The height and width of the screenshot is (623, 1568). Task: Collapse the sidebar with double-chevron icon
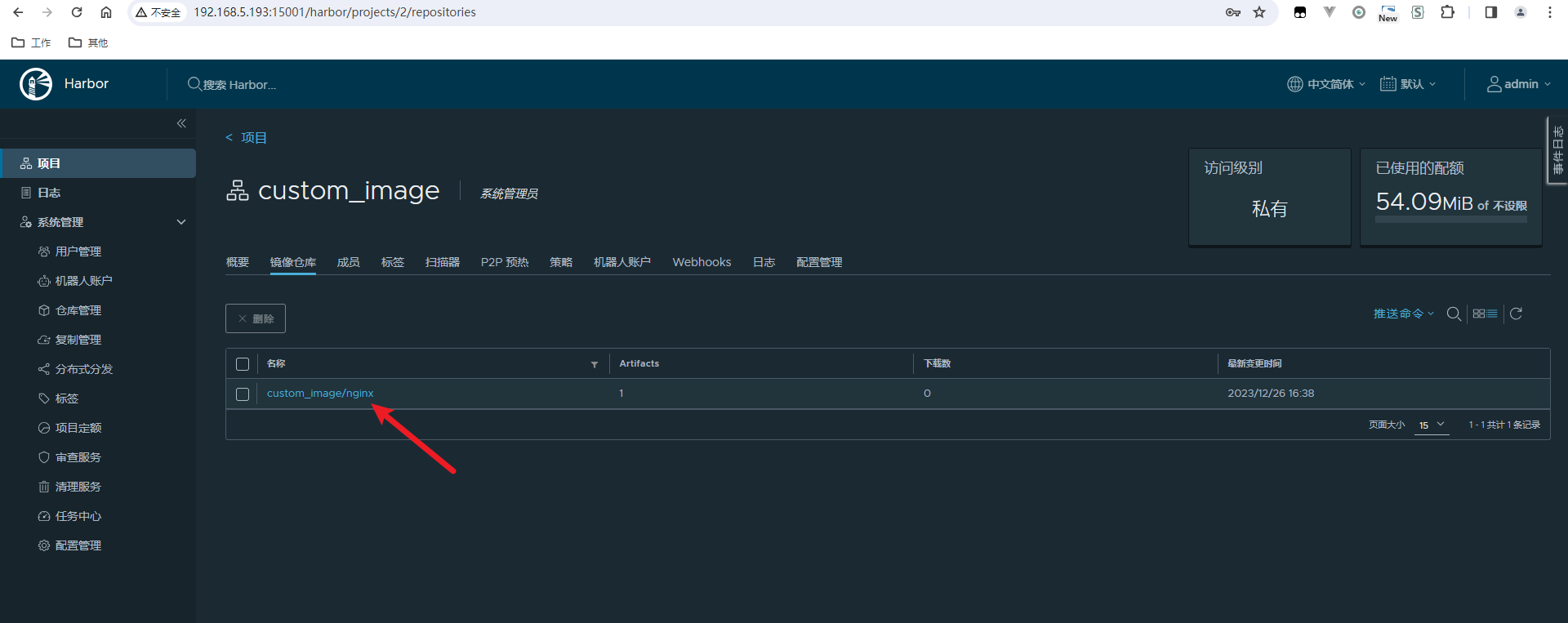pos(181,123)
